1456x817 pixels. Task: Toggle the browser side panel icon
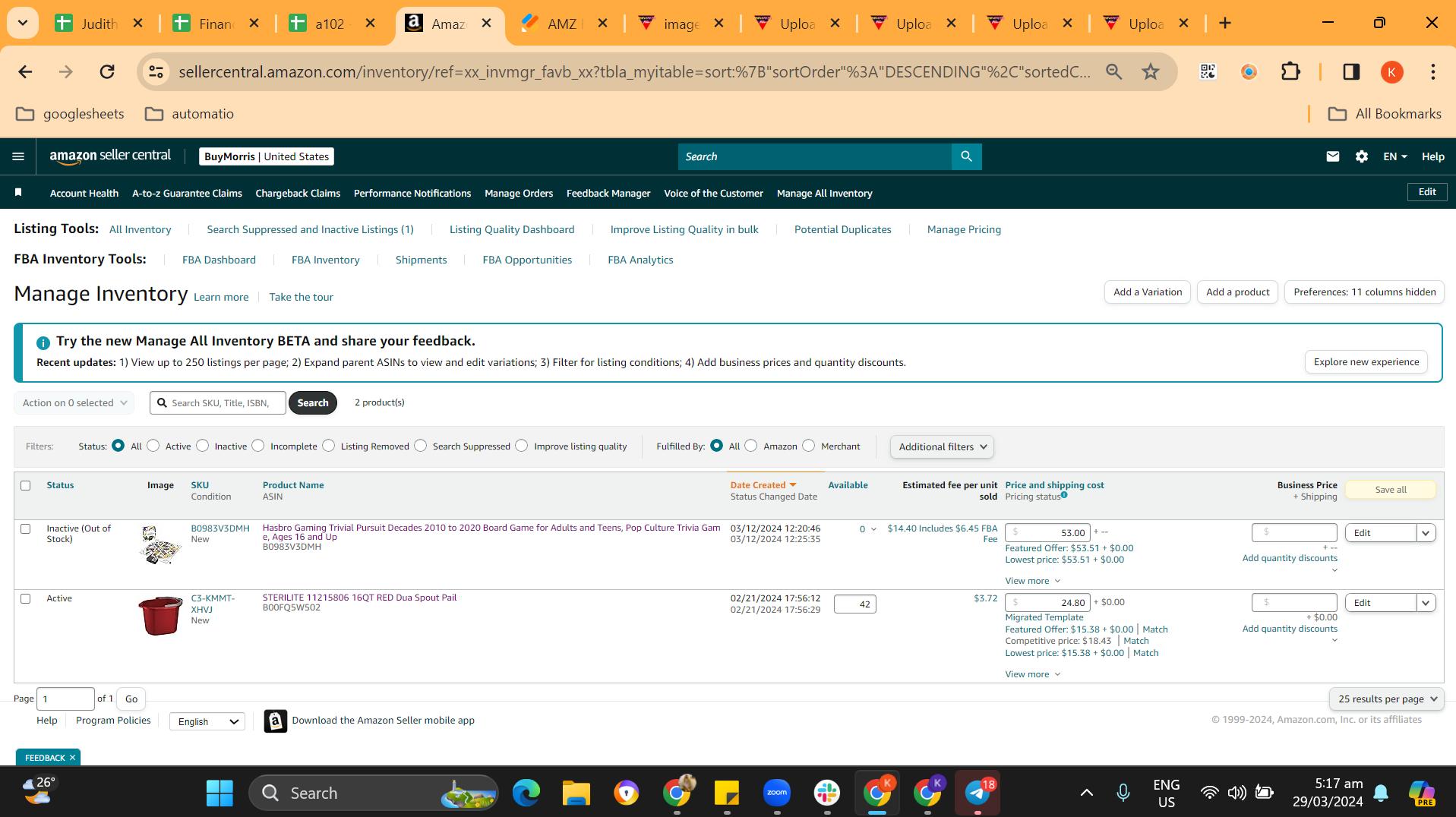(x=1351, y=72)
